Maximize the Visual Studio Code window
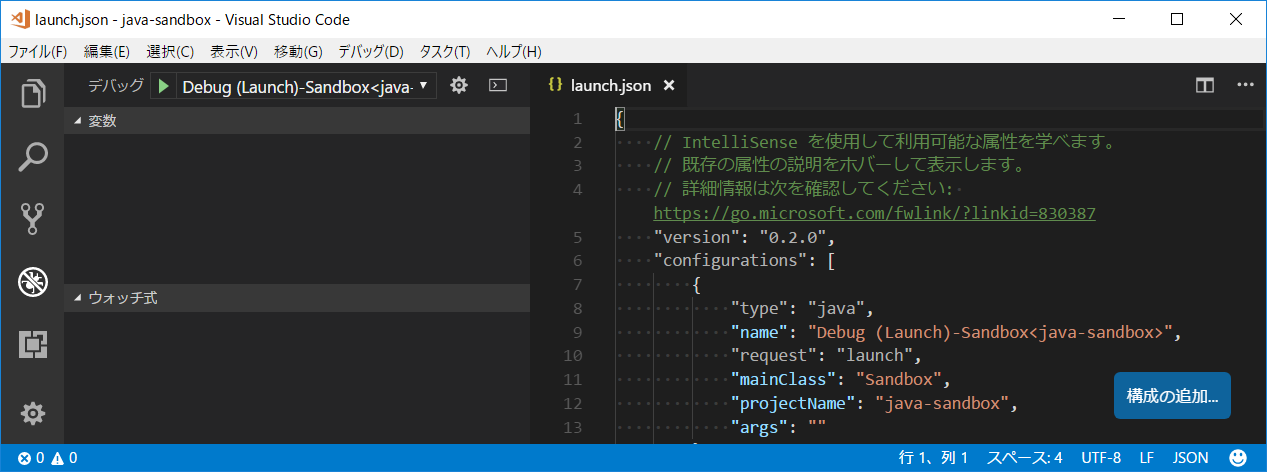This screenshot has width=1267, height=472. [1177, 19]
